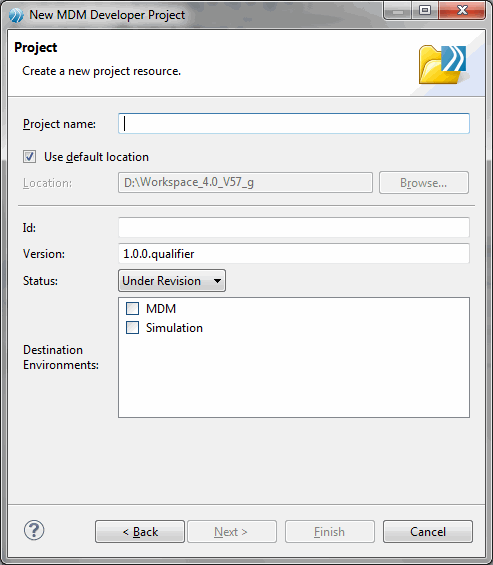Edit the Version field value

click(x=294, y=253)
